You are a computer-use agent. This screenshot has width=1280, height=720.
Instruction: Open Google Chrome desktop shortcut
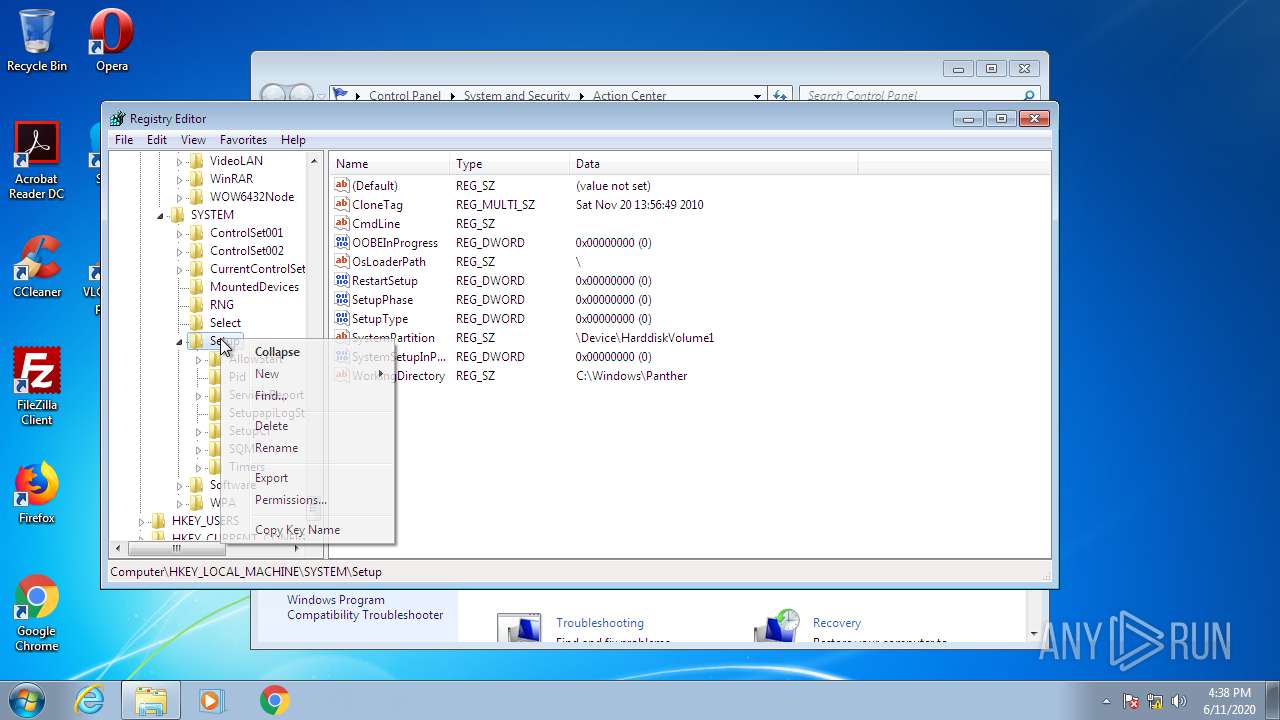37,613
